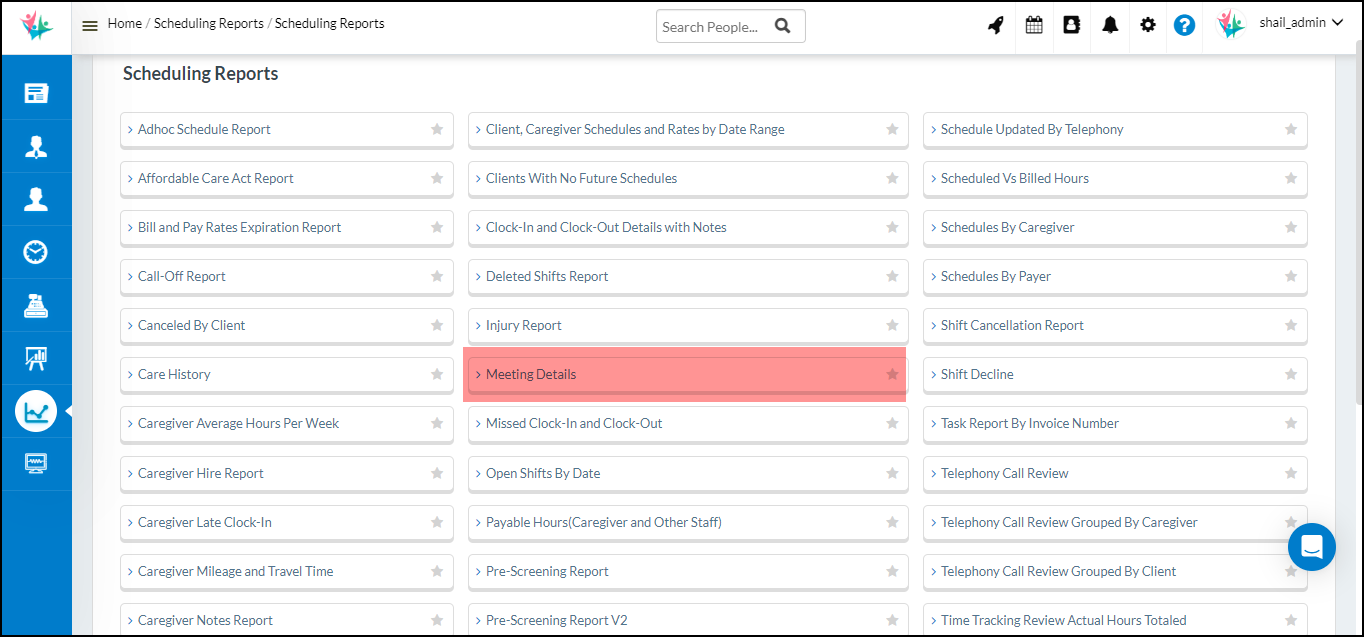Open the contacts book icon
Image resolution: width=1364 pixels, height=637 pixels.
coord(1071,23)
